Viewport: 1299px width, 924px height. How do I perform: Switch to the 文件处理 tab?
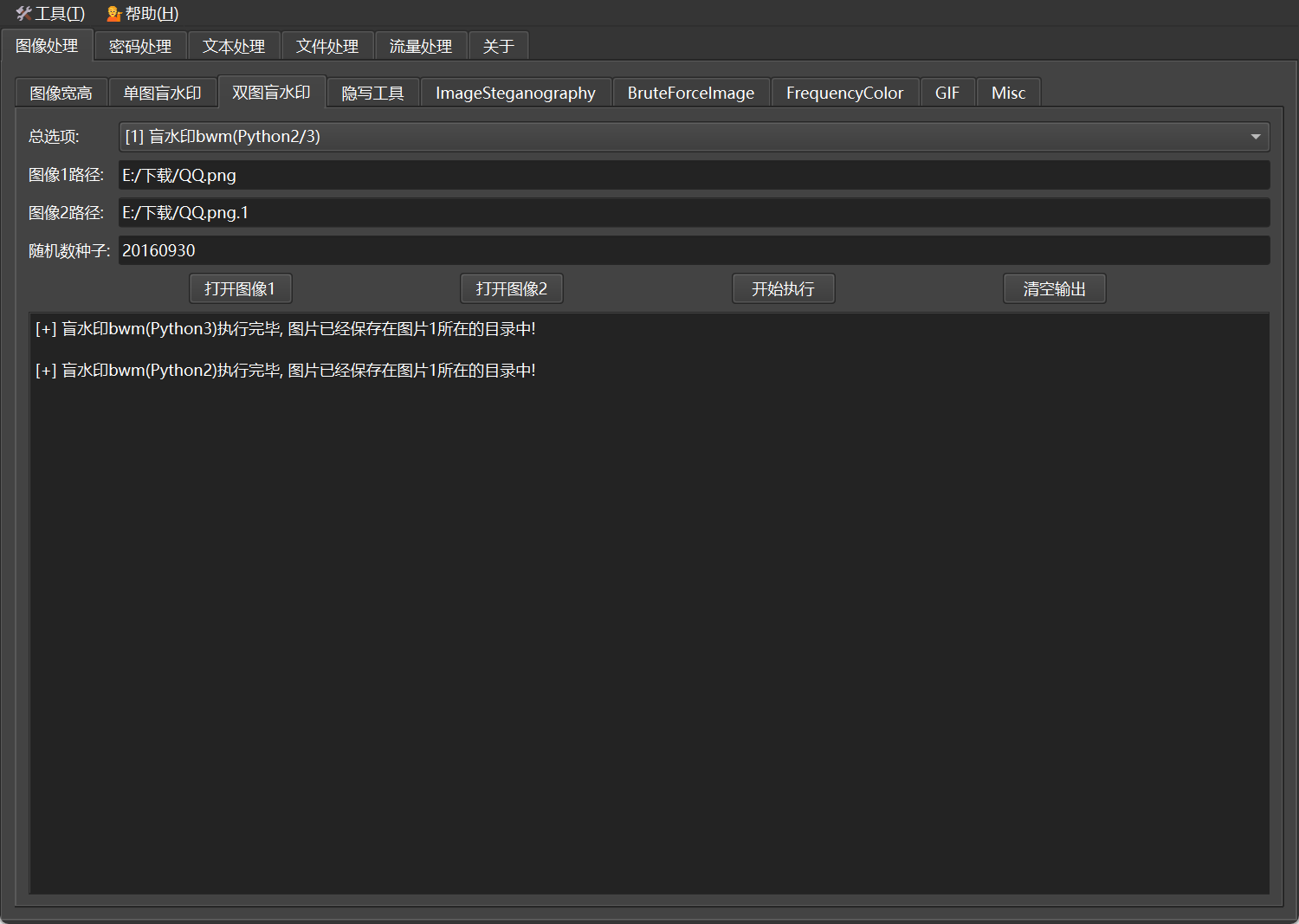point(327,47)
